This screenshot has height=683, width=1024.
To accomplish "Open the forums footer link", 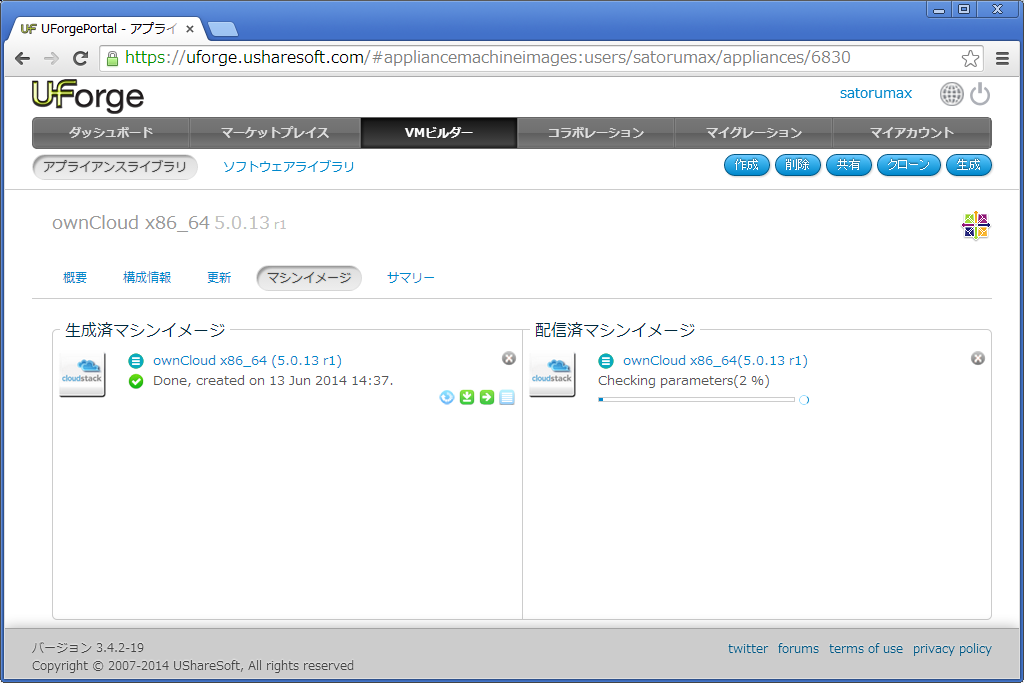I will pyautogui.click(x=798, y=648).
